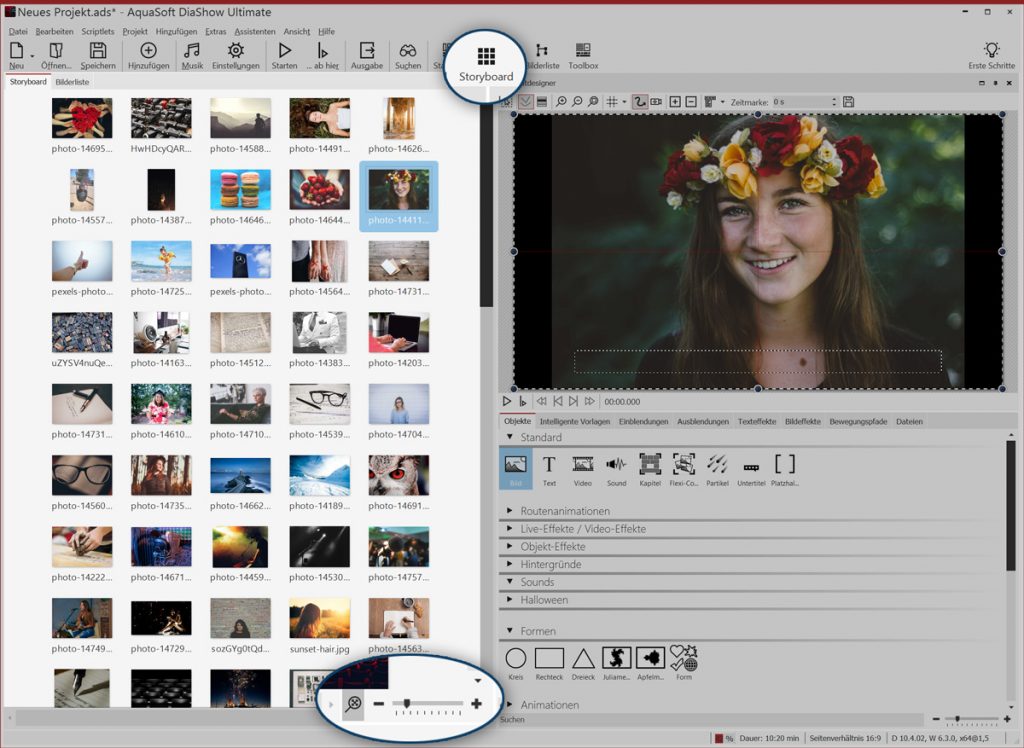Choose the Untertitel object icon
The height and width of the screenshot is (748, 1024).
coord(752,466)
